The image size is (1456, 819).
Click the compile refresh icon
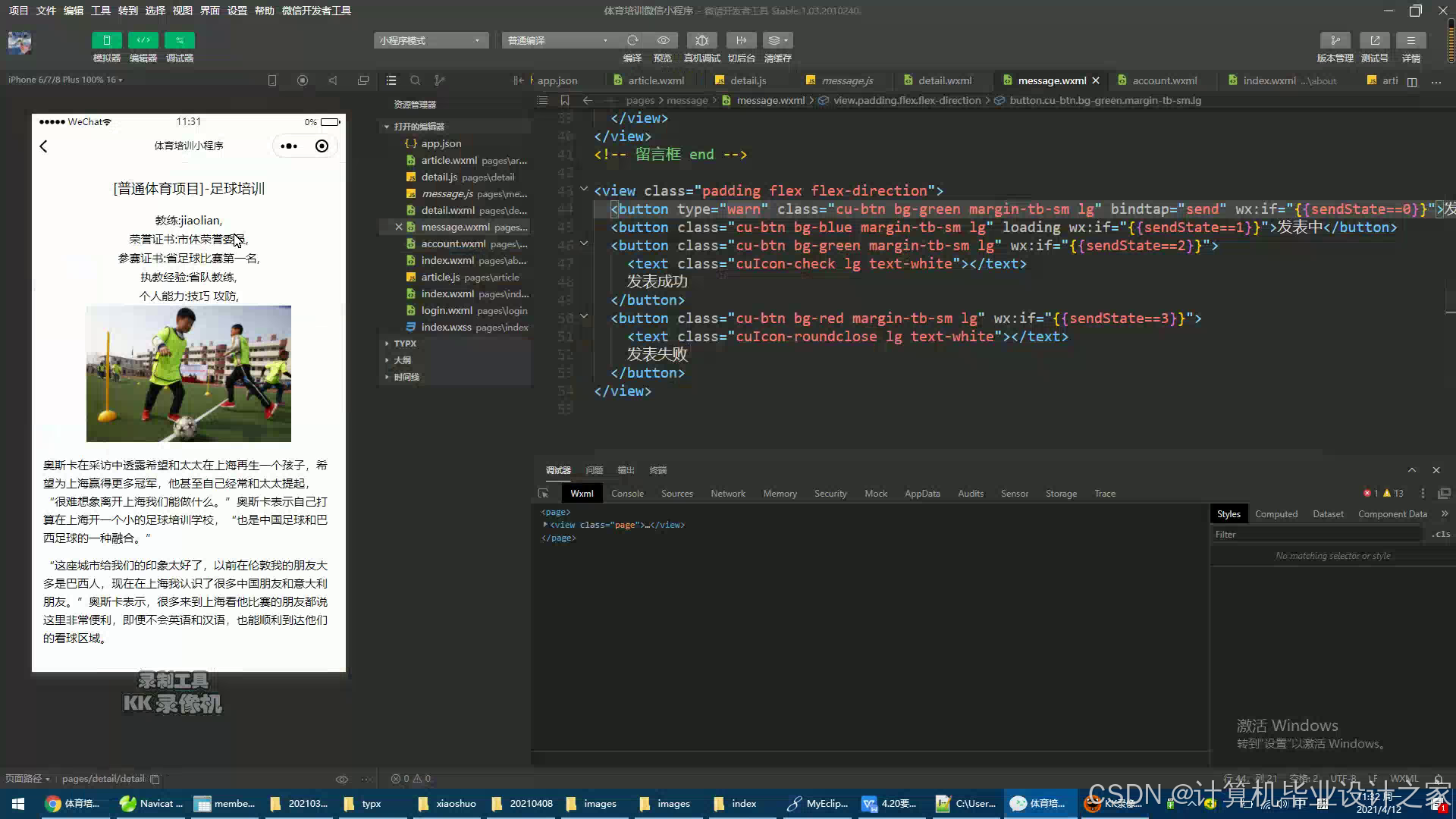(x=632, y=40)
